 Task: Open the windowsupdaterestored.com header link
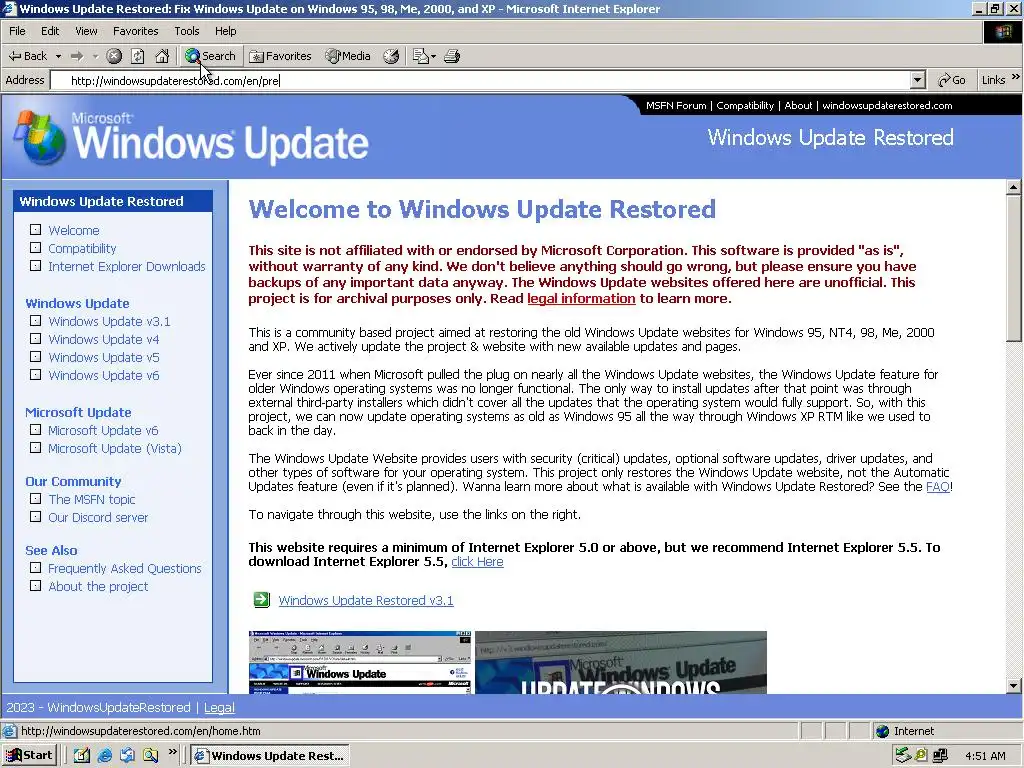pos(887,105)
